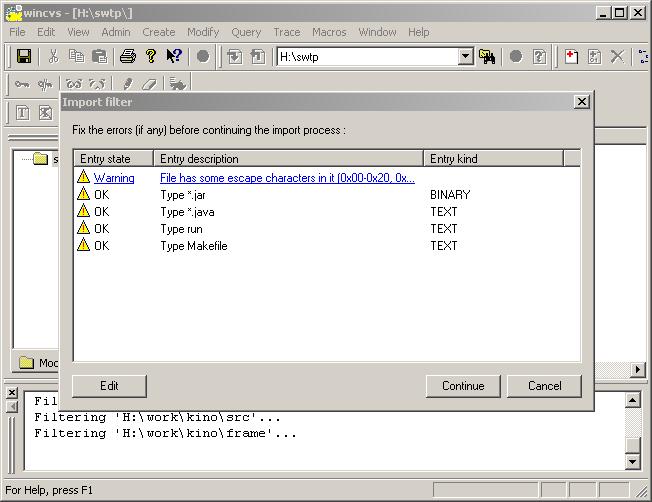Viewport: 652px width, 502px height.
Task: Close the output console pane with X
Action: coord(12,392)
